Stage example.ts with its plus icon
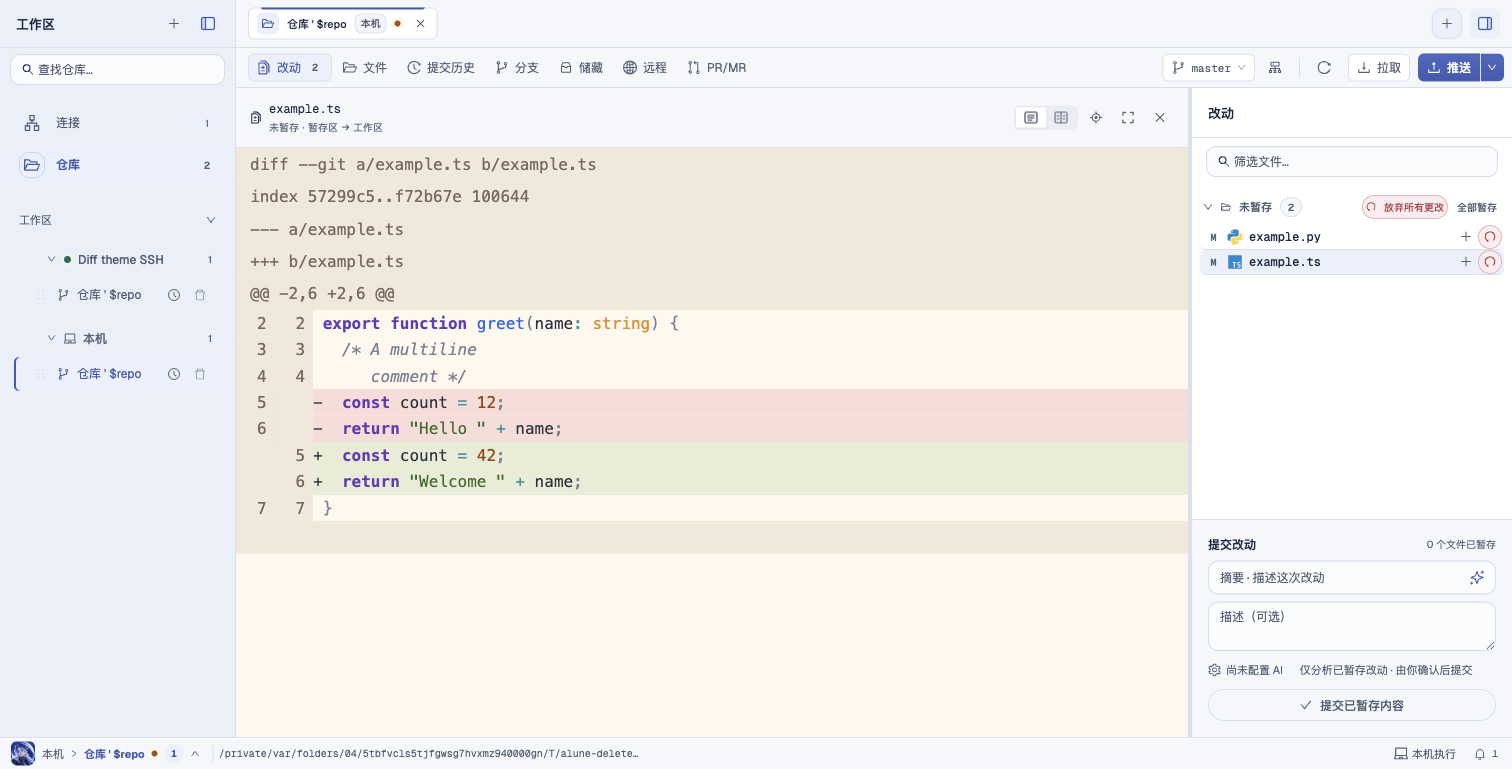 pos(1466,262)
